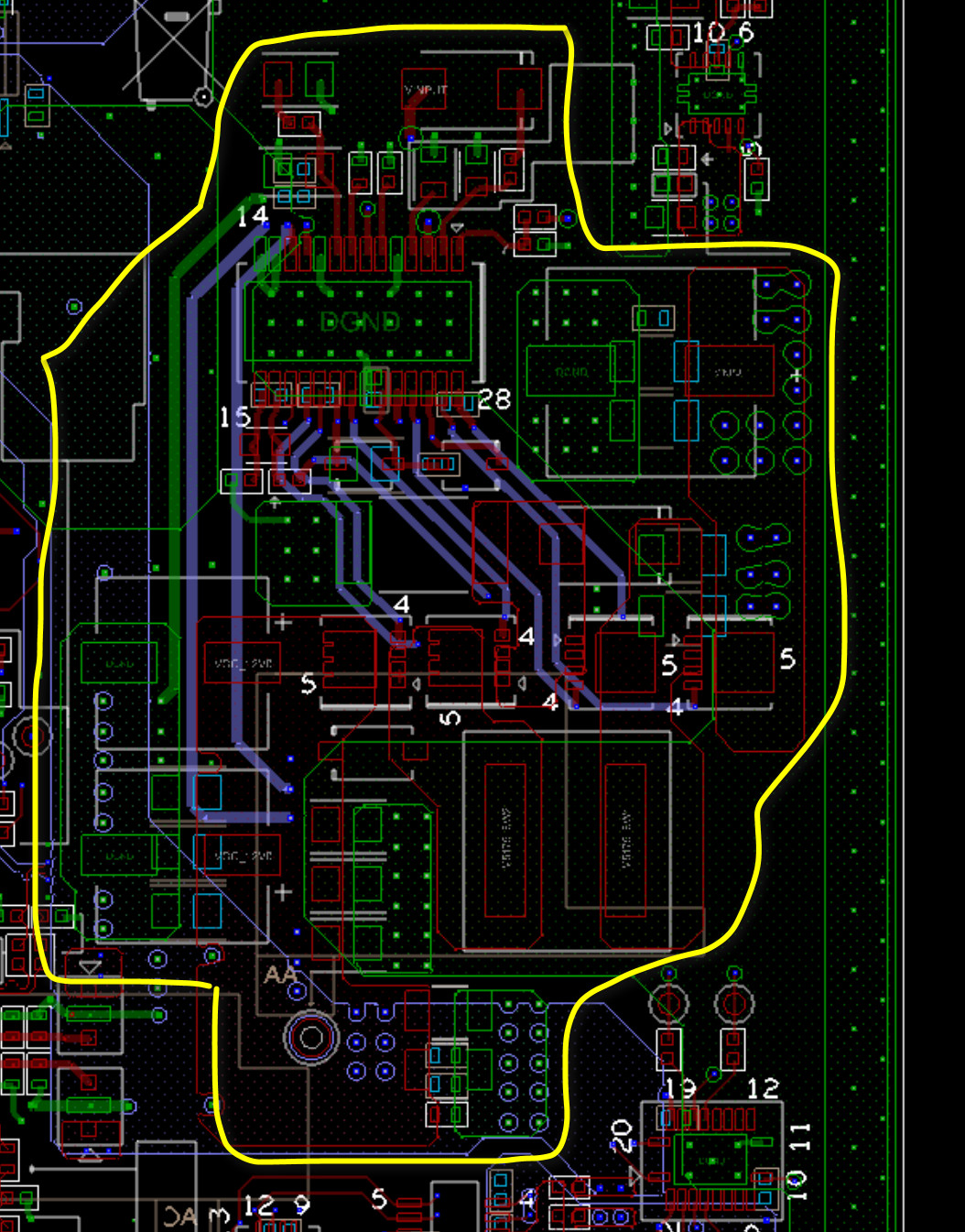965x1232 pixels.
Task: Click the 10 label beside the 6 at top
Action: coord(709,32)
